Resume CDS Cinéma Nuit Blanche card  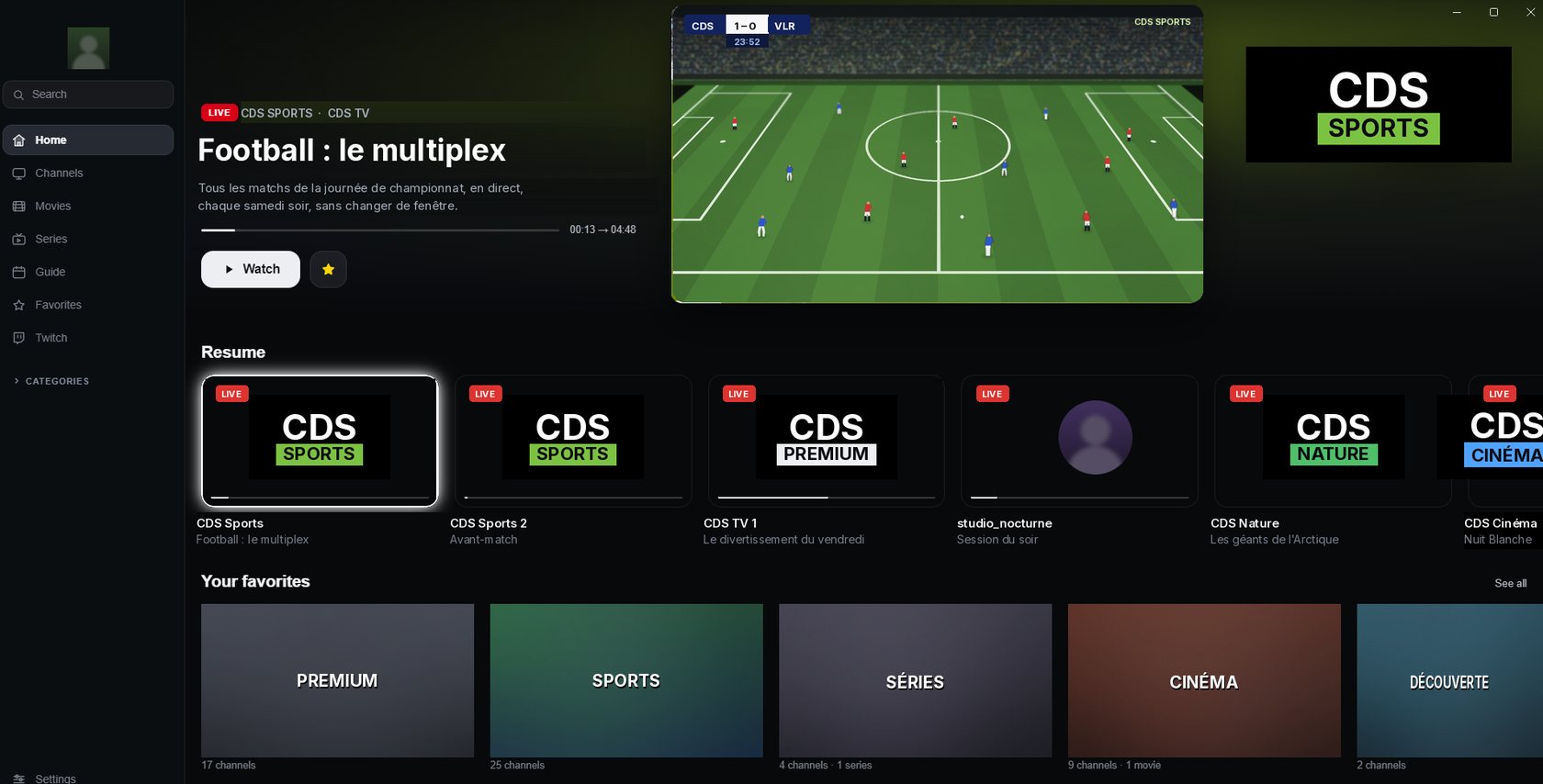click(1506, 441)
